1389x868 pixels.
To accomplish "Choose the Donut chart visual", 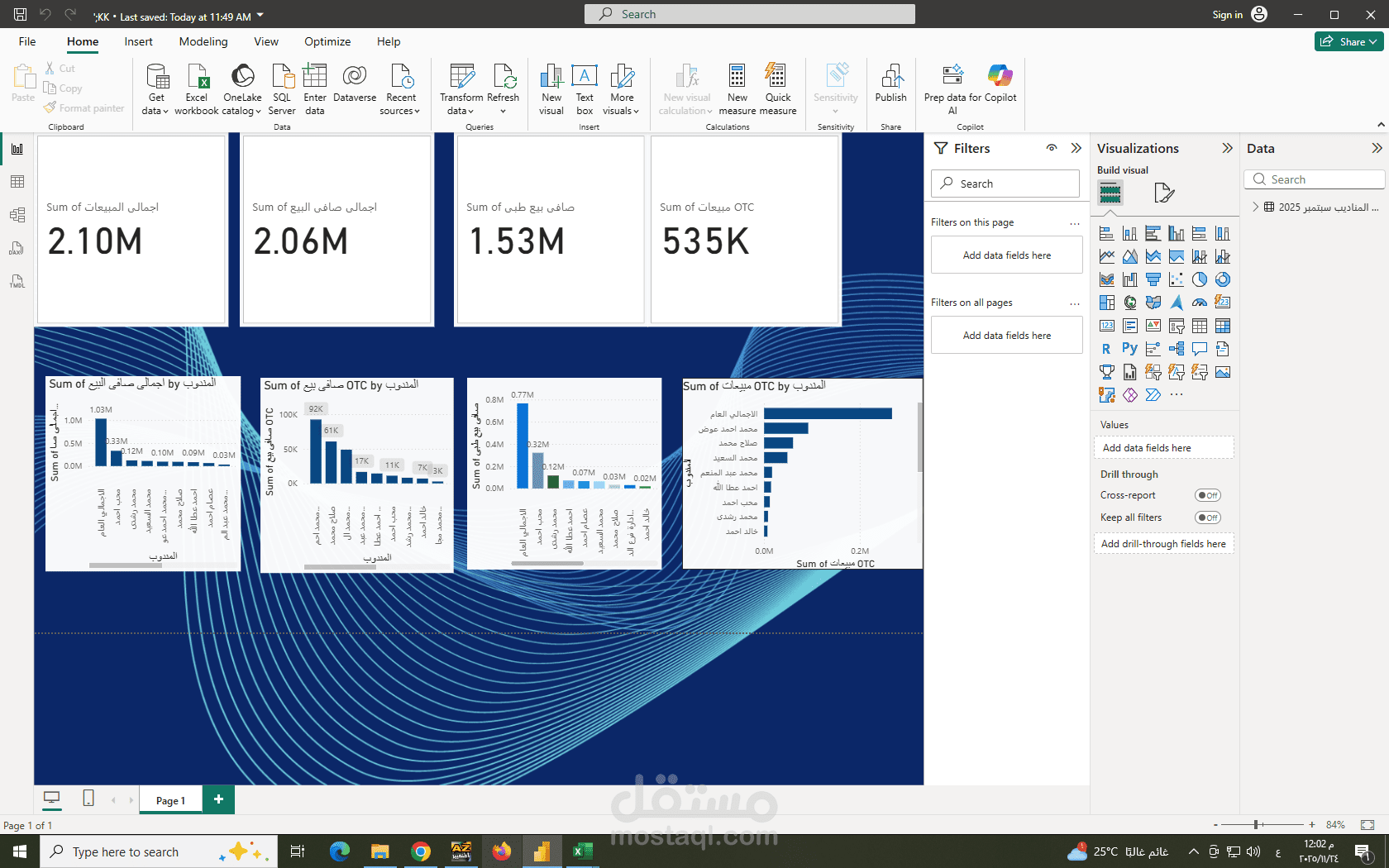I will point(1222,280).
